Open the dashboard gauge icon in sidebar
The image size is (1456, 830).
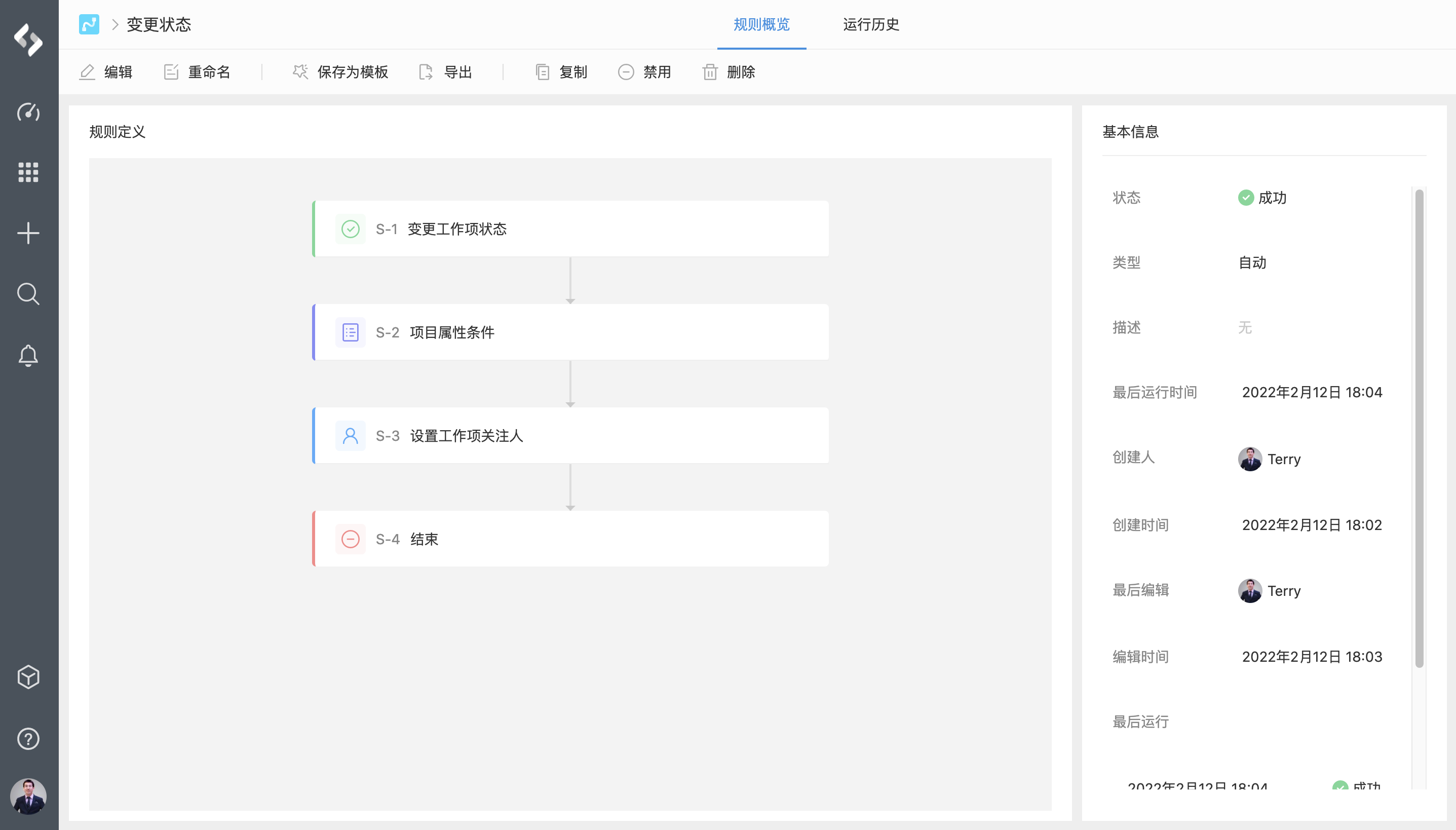click(28, 111)
